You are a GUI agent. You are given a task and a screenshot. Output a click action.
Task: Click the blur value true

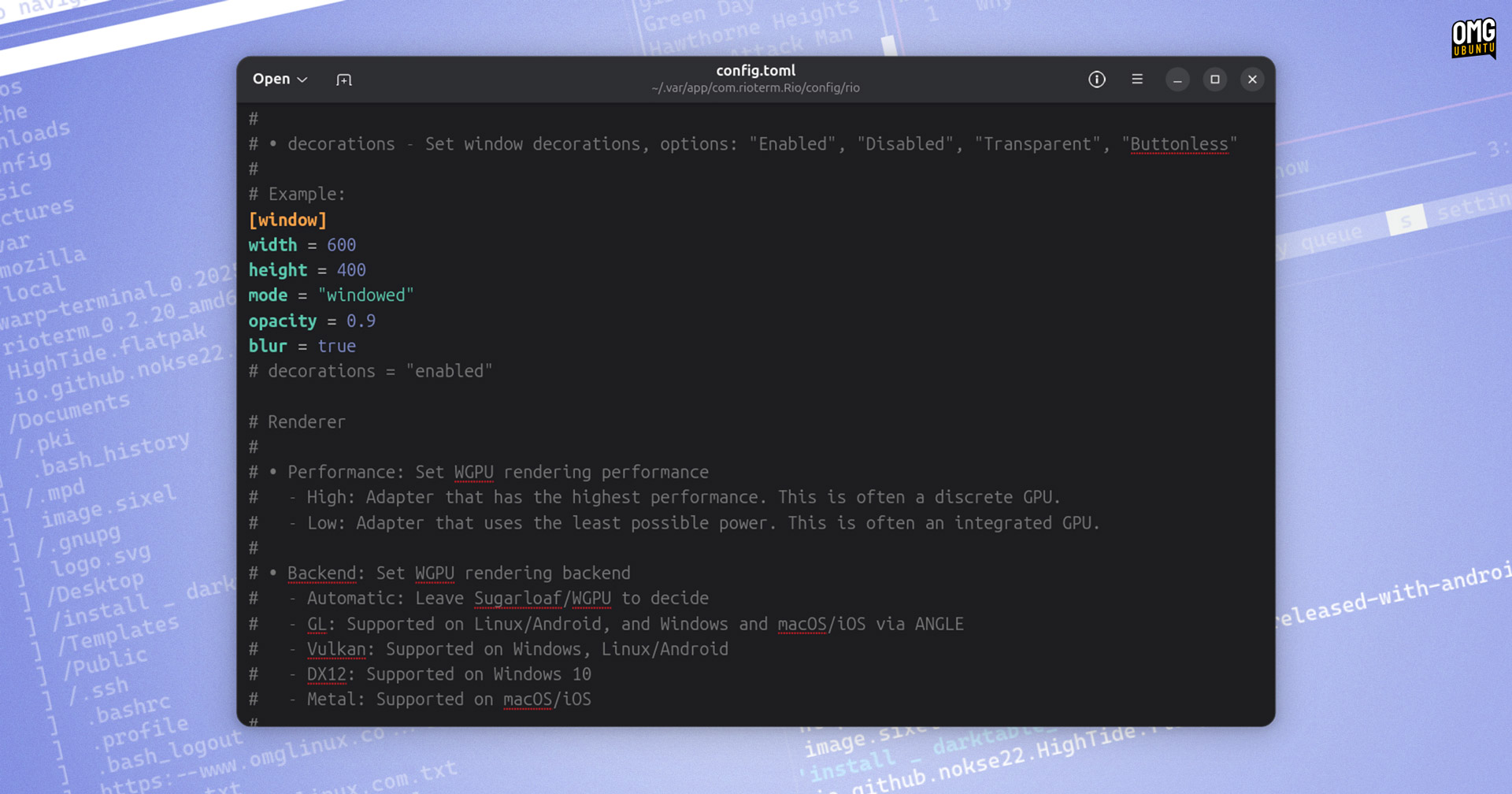tap(337, 346)
